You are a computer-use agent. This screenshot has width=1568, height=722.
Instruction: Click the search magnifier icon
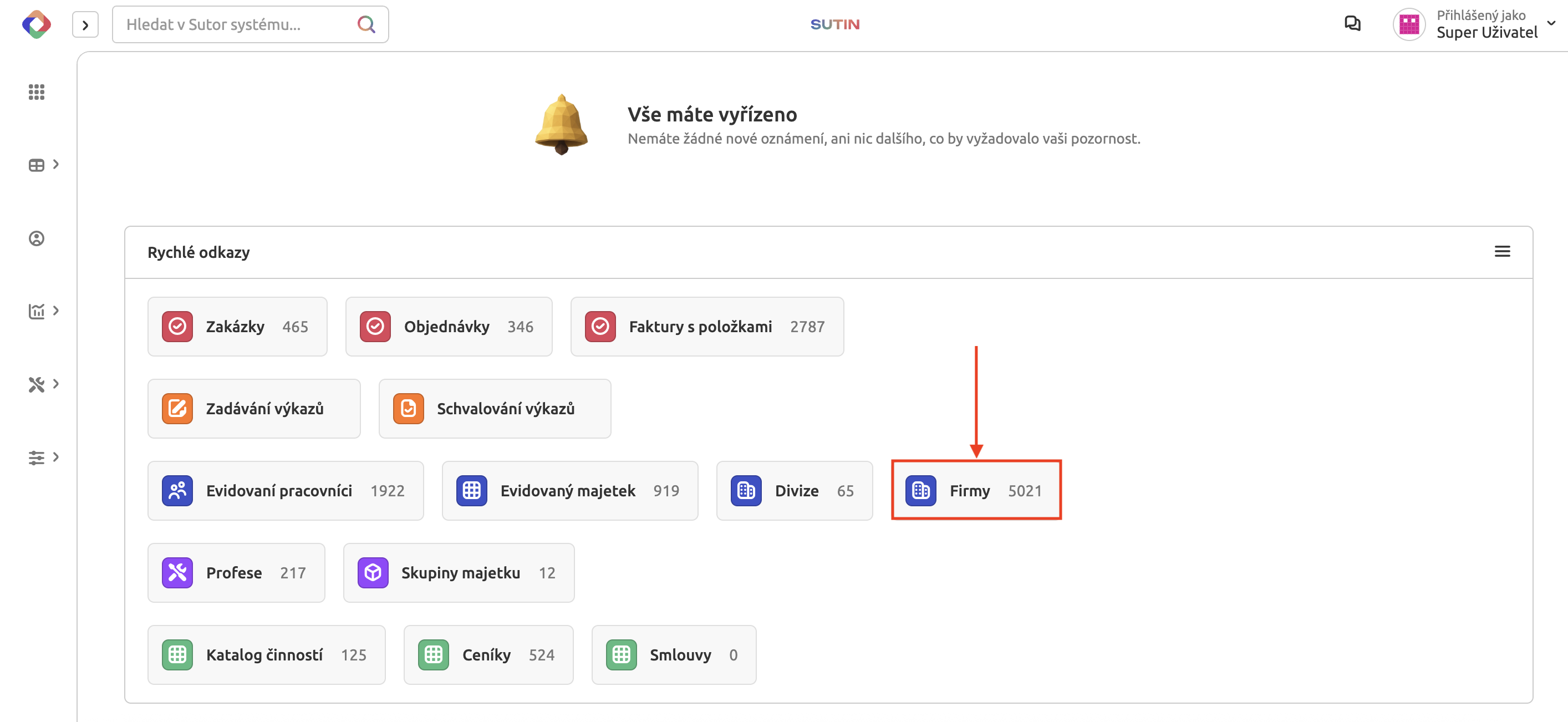coord(366,24)
